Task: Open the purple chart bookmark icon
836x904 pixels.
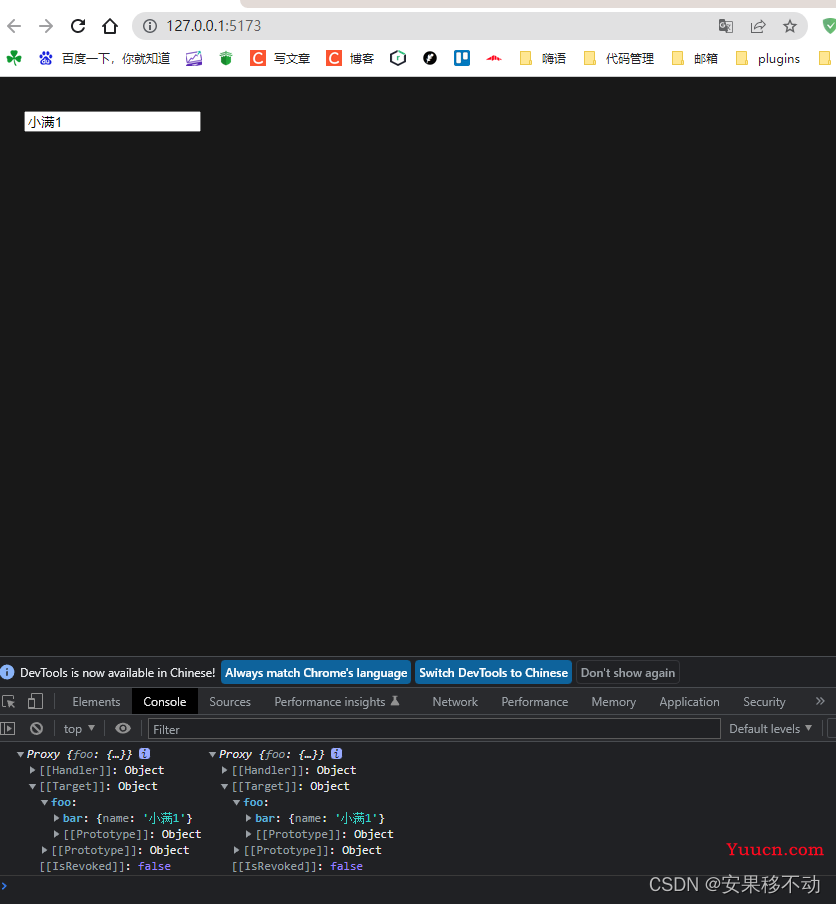Action: (194, 58)
